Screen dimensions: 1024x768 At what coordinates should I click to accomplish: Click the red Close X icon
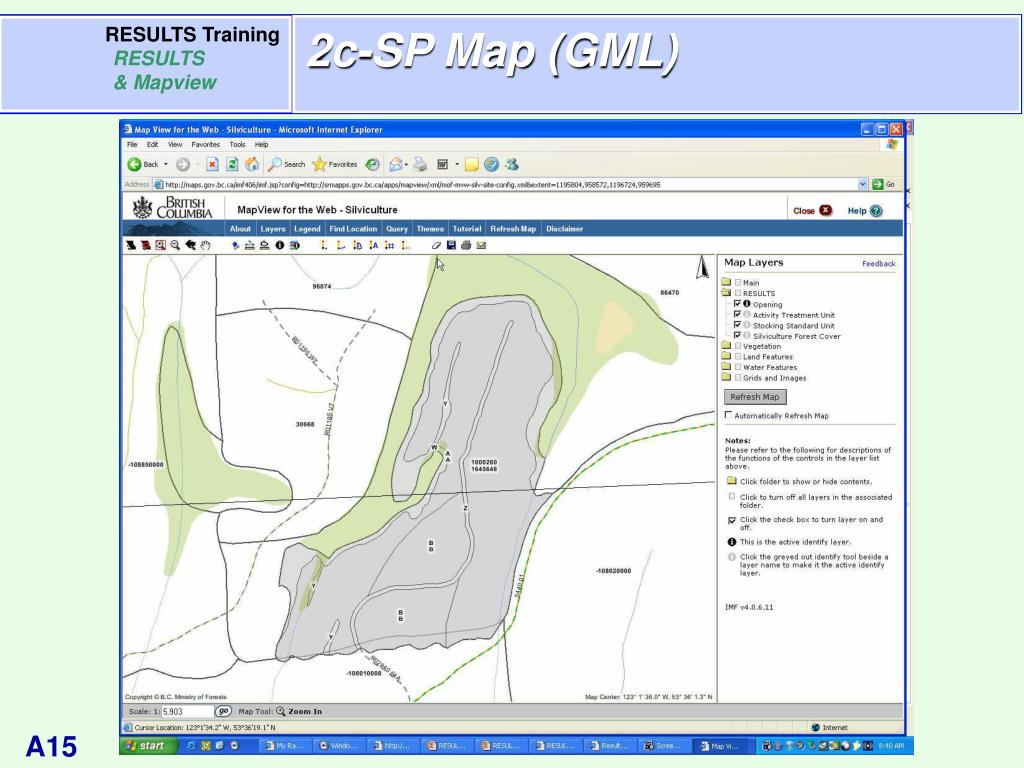(826, 210)
